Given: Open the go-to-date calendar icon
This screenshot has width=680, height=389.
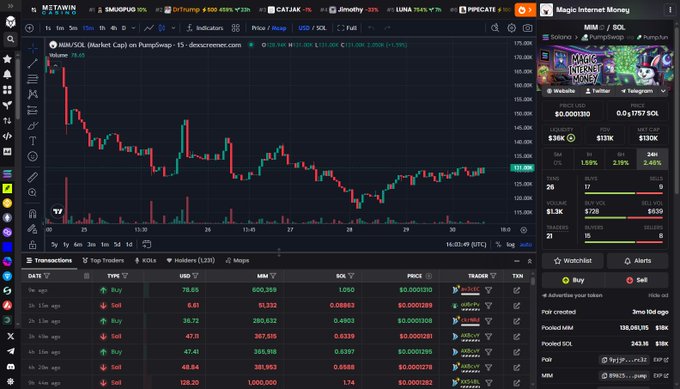Looking at the screenshot, I should (147, 244).
